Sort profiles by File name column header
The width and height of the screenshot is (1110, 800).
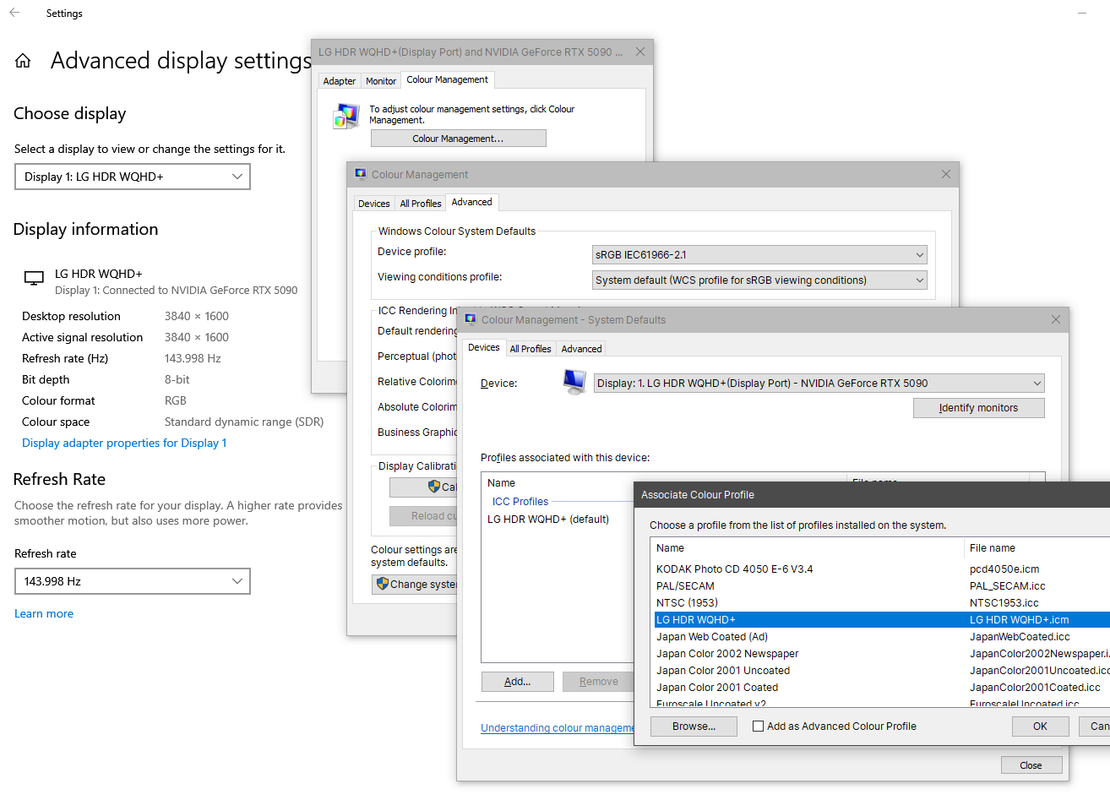coord(1037,548)
